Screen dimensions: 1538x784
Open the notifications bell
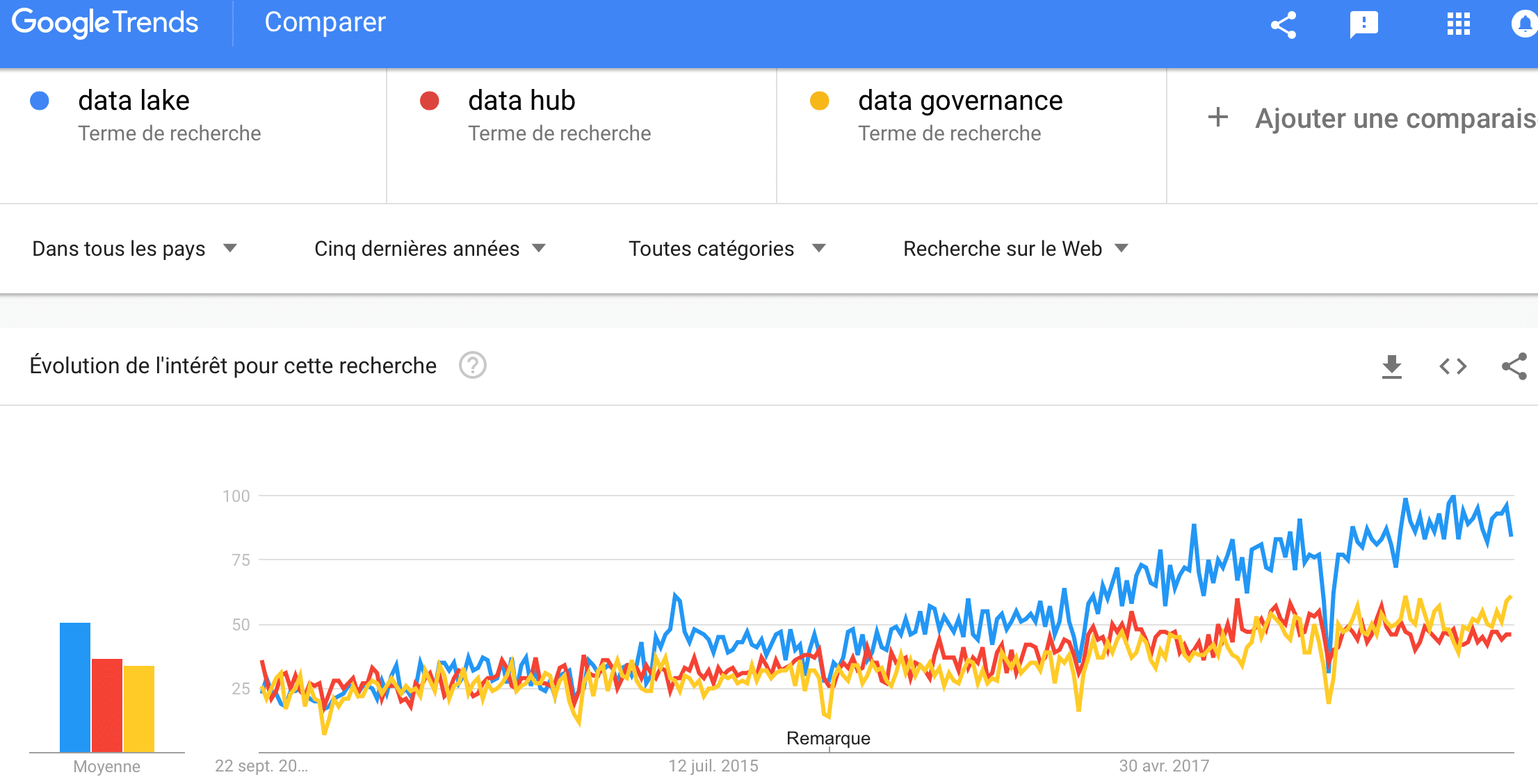tap(1524, 25)
